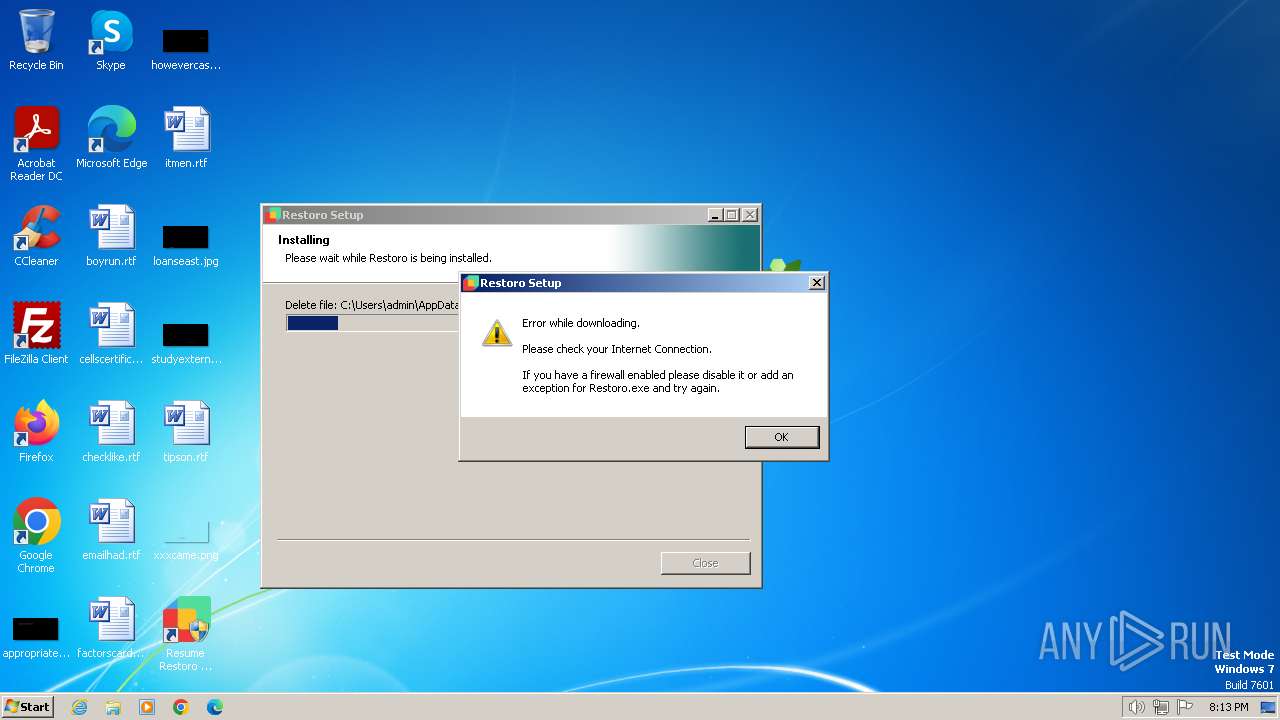Select the Recycle Bin desktop icon
The image size is (1280, 720).
tap(36, 40)
